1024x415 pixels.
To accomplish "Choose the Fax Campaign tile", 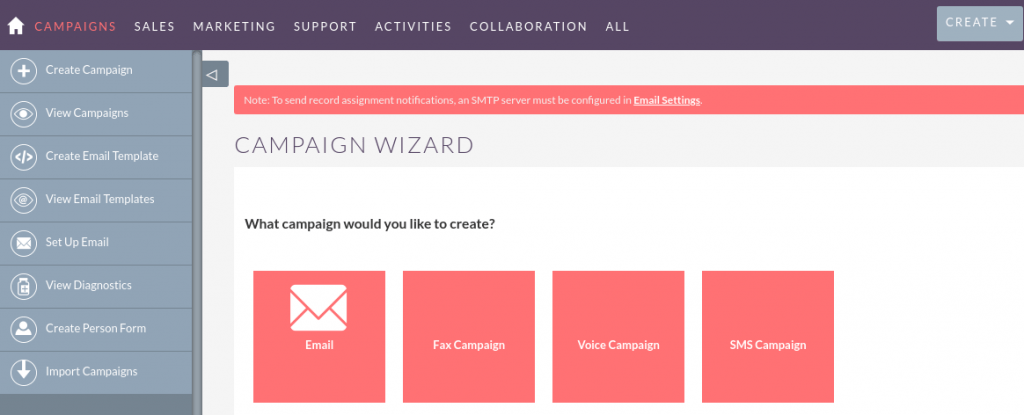I will pos(469,337).
